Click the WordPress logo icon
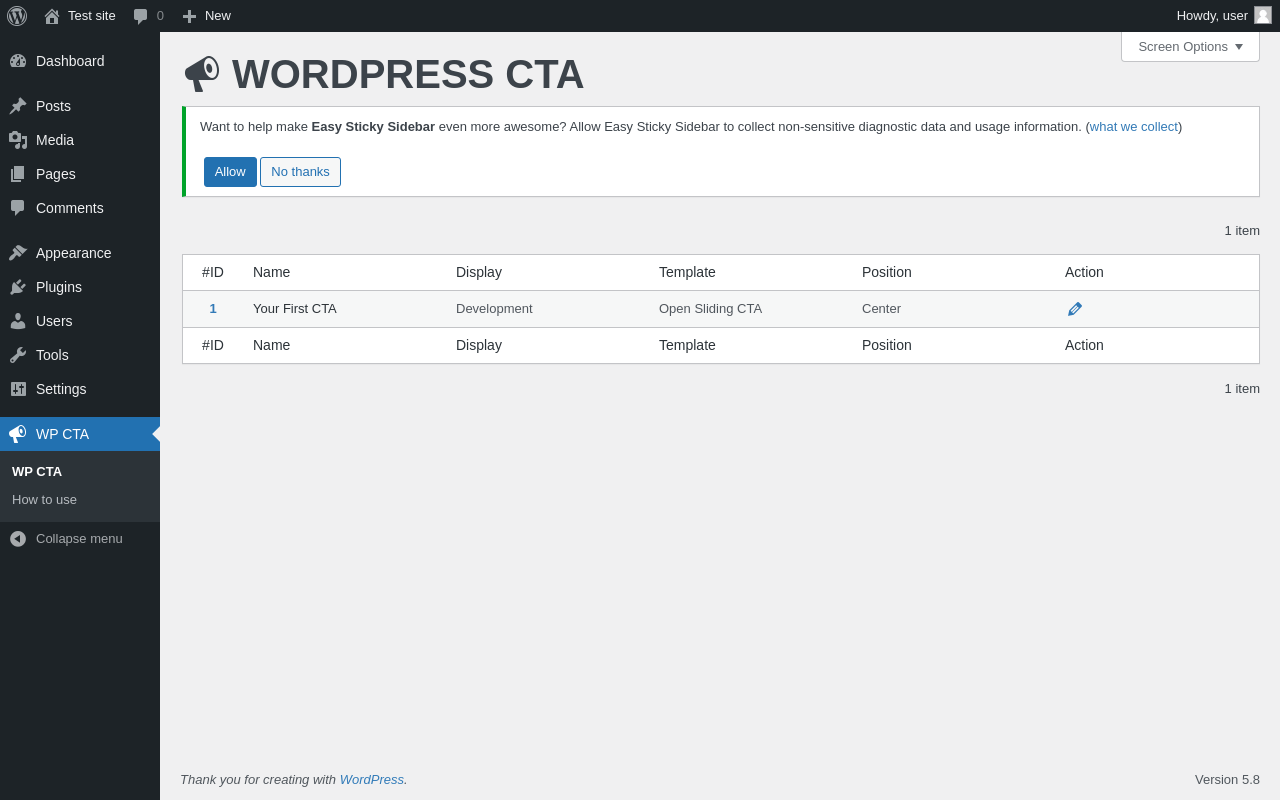Image resolution: width=1280 pixels, height=800 pixels. (x=17, y=16)
